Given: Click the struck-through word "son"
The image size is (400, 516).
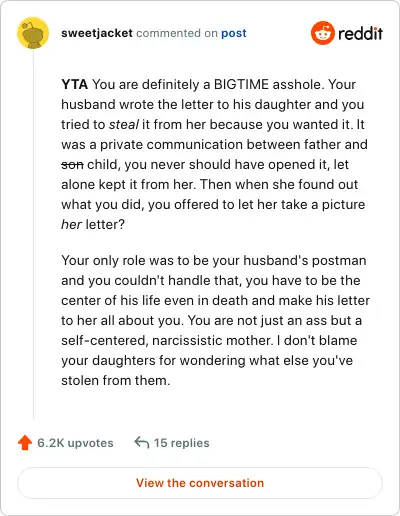Looking at the screenshot, I should 72,164.
